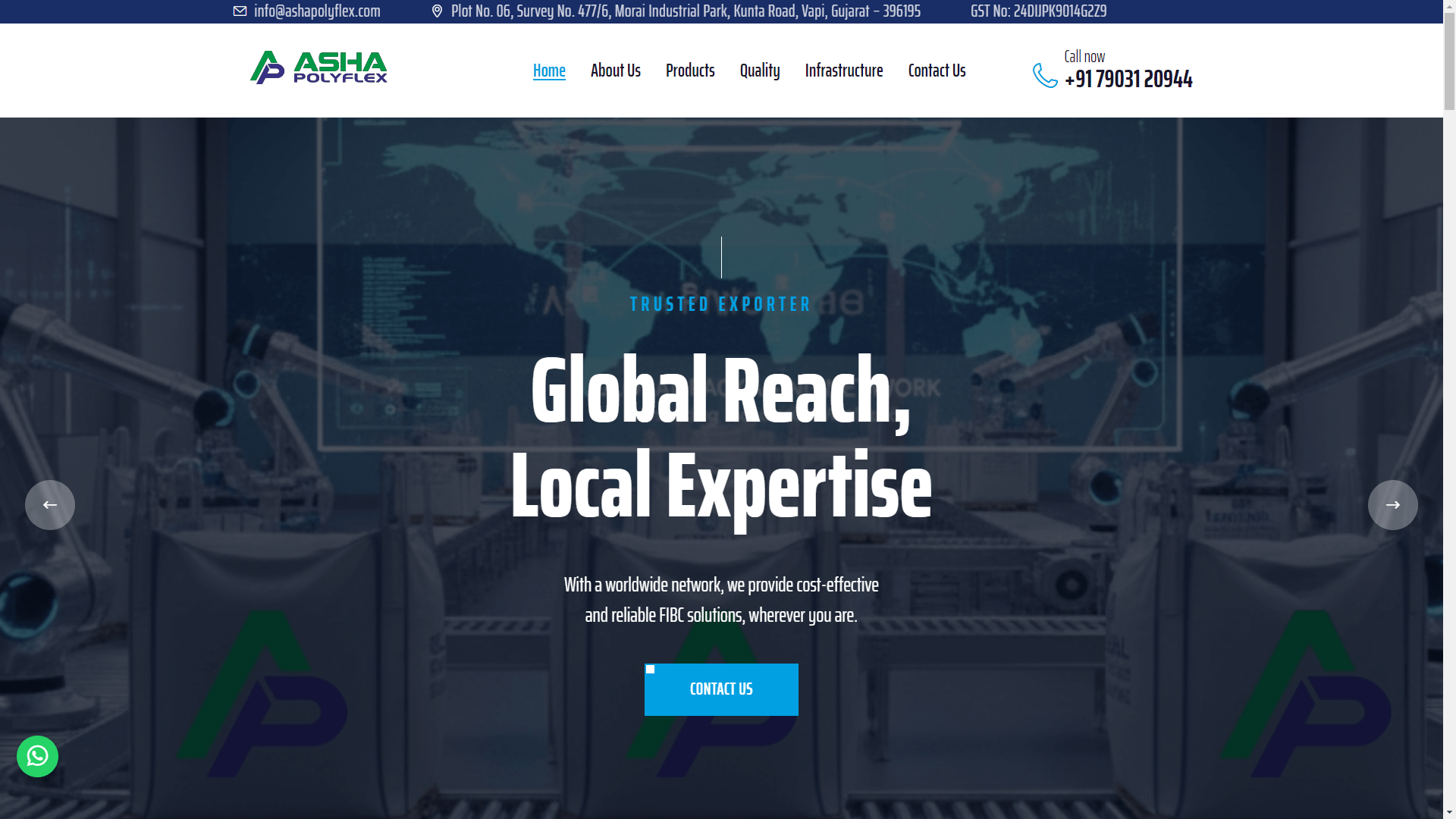The width and height of the screenshot is (1456, 819).
Task: Open the Products menu
Action: (690, 71)
